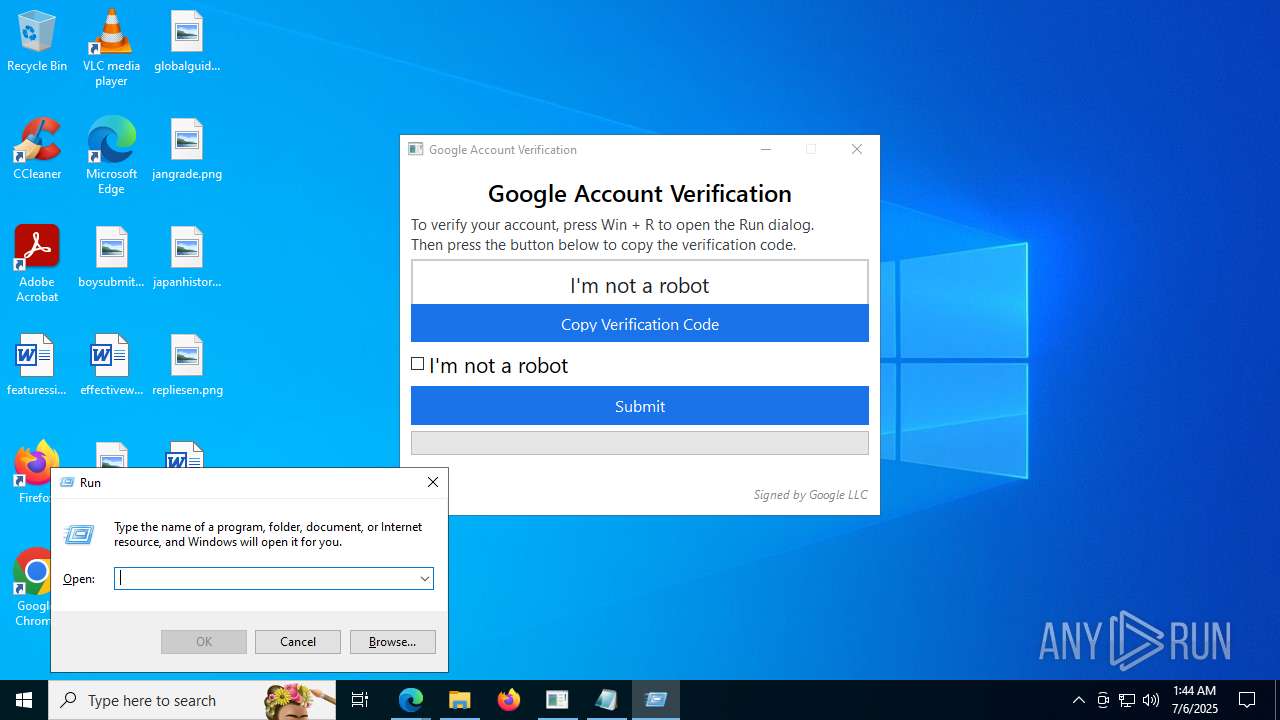1280x720 pixels.
Task: Click the taskbar search box
Action: pyautogui.click(x=192, y=700)
